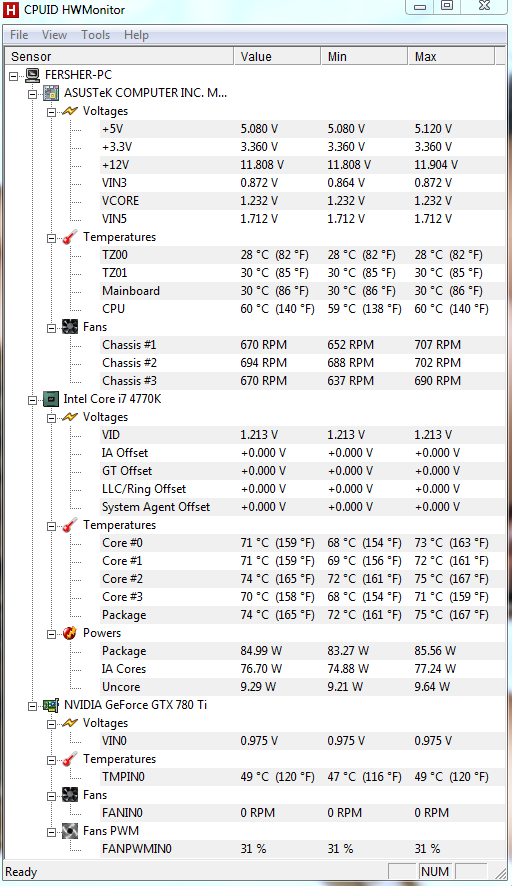Image resolution: width=512 pixels, height=886 pixels.
Task: Click the Value column header
Action: 277,57
